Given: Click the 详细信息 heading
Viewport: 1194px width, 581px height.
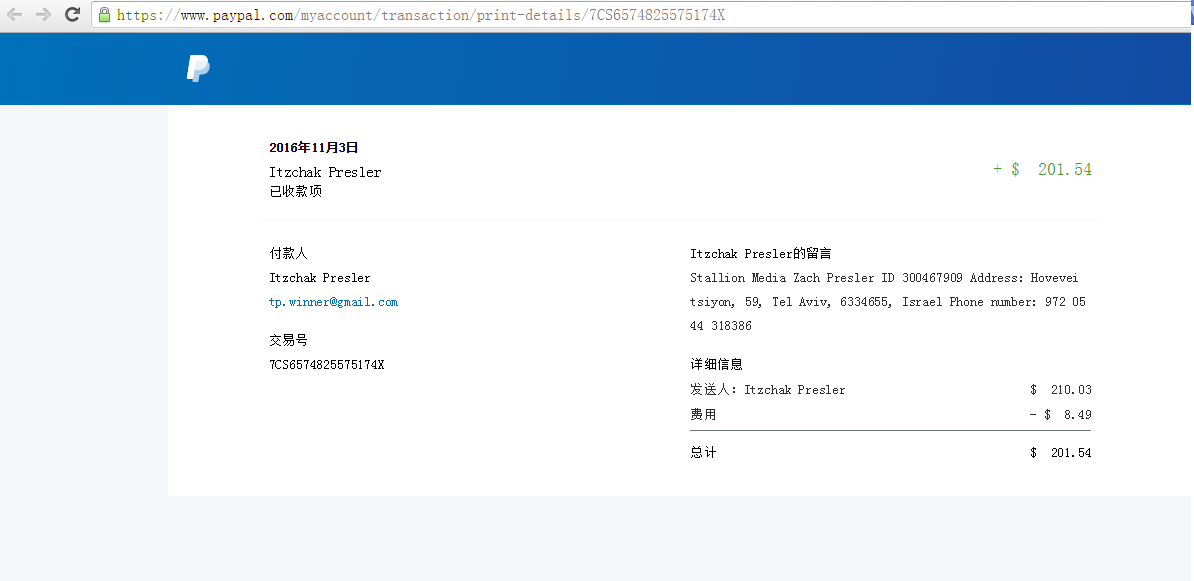Looking at the screenshot, I should (717, 365).
